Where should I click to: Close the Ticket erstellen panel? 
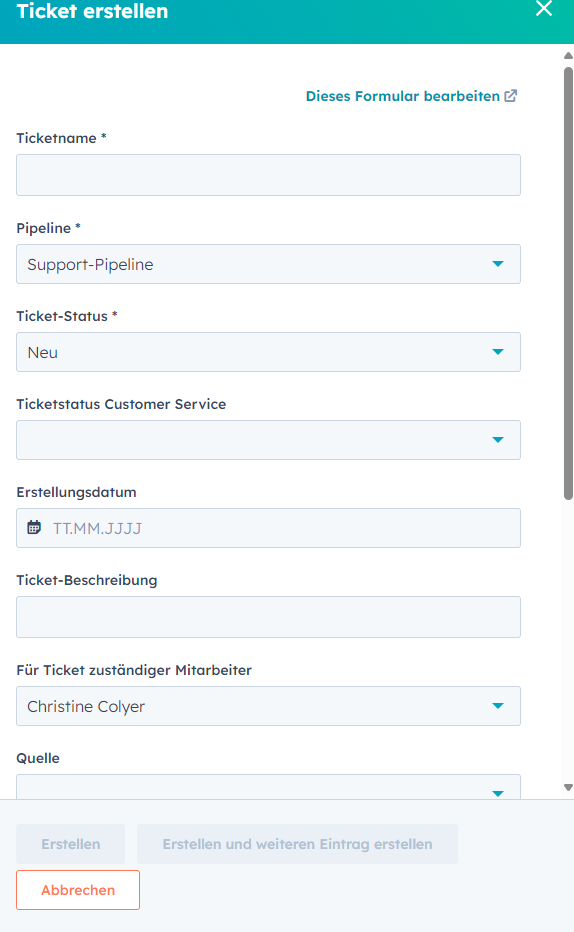(544, 8)
